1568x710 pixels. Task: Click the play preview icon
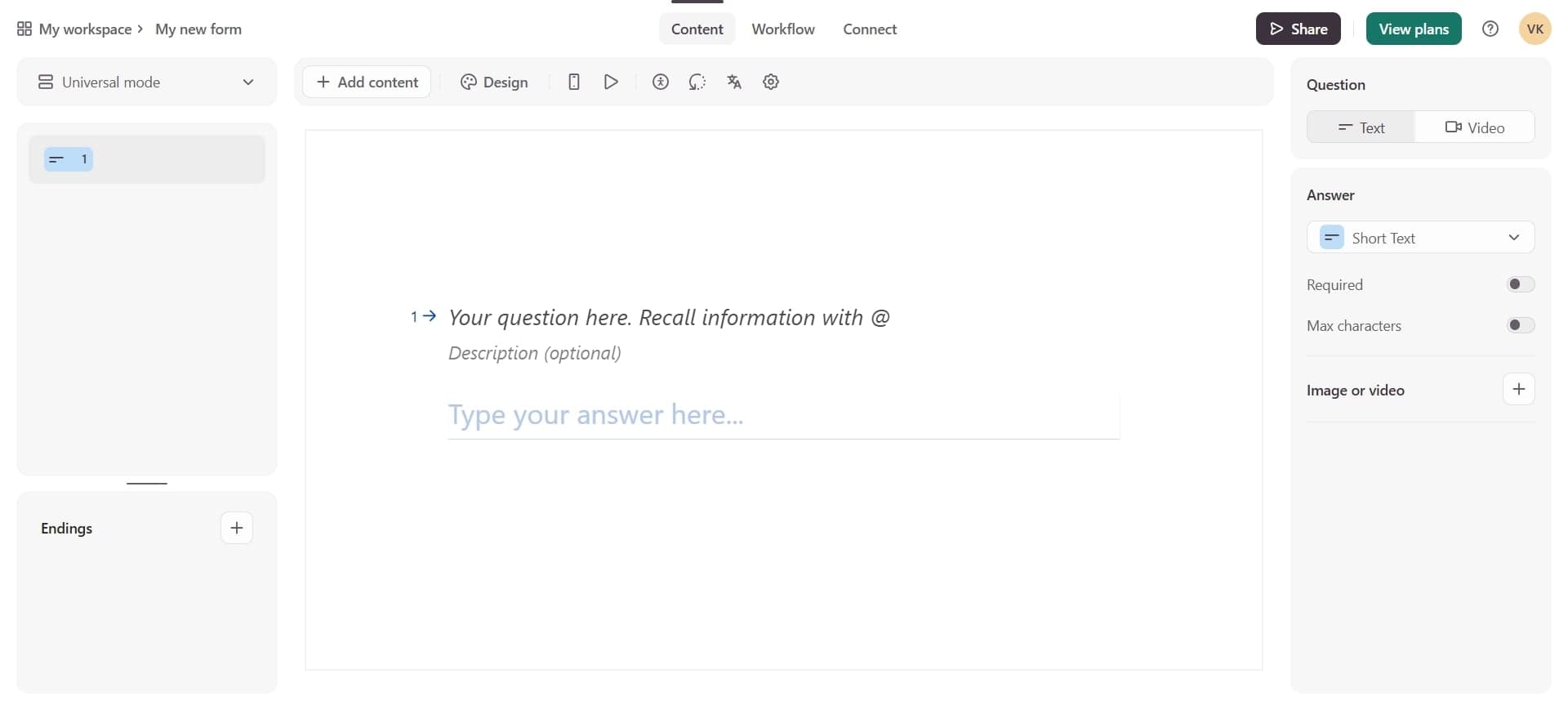pyautogui.click(x=611, y=82)
